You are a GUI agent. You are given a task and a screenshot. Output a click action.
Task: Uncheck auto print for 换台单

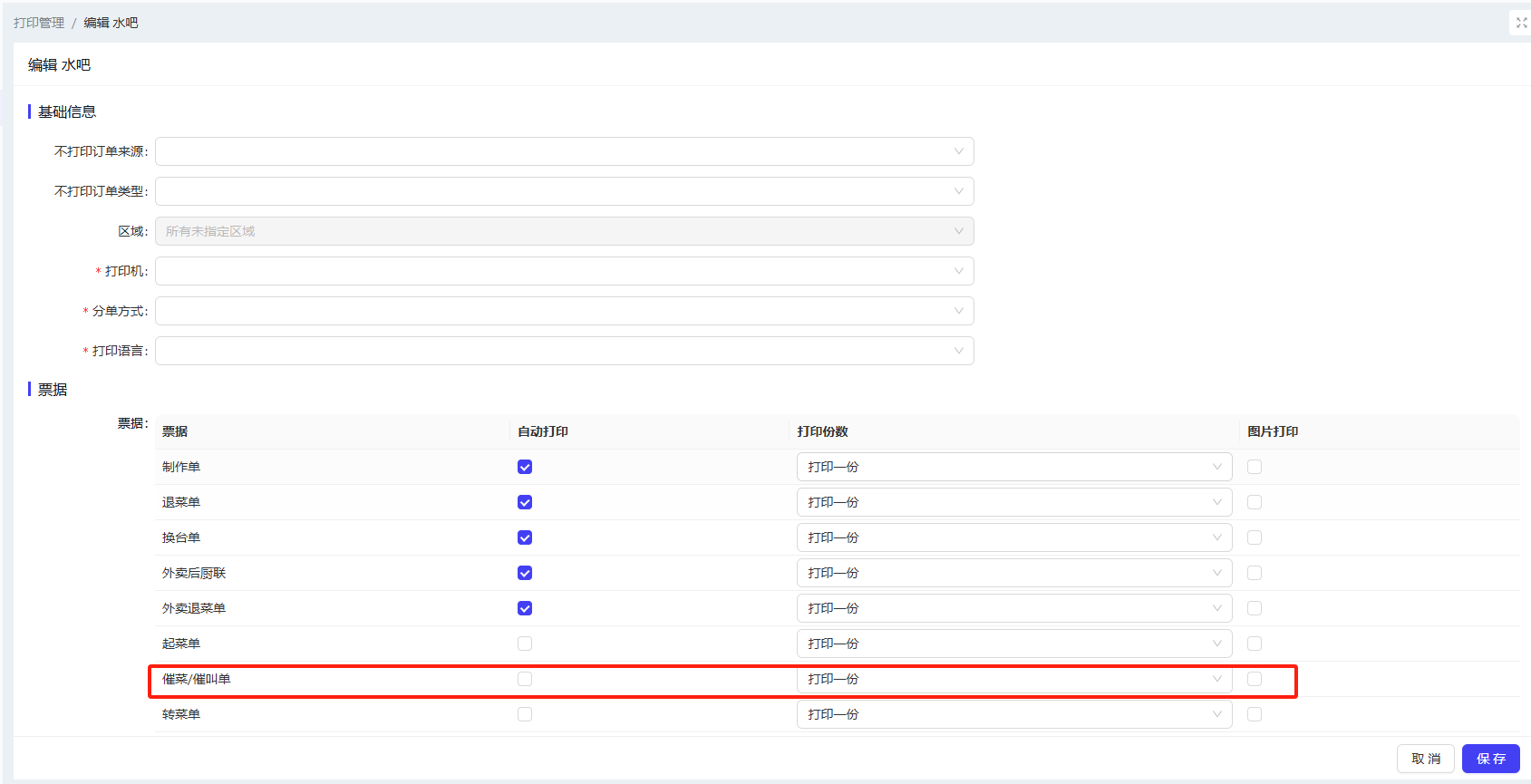click(x=525, y=537)
